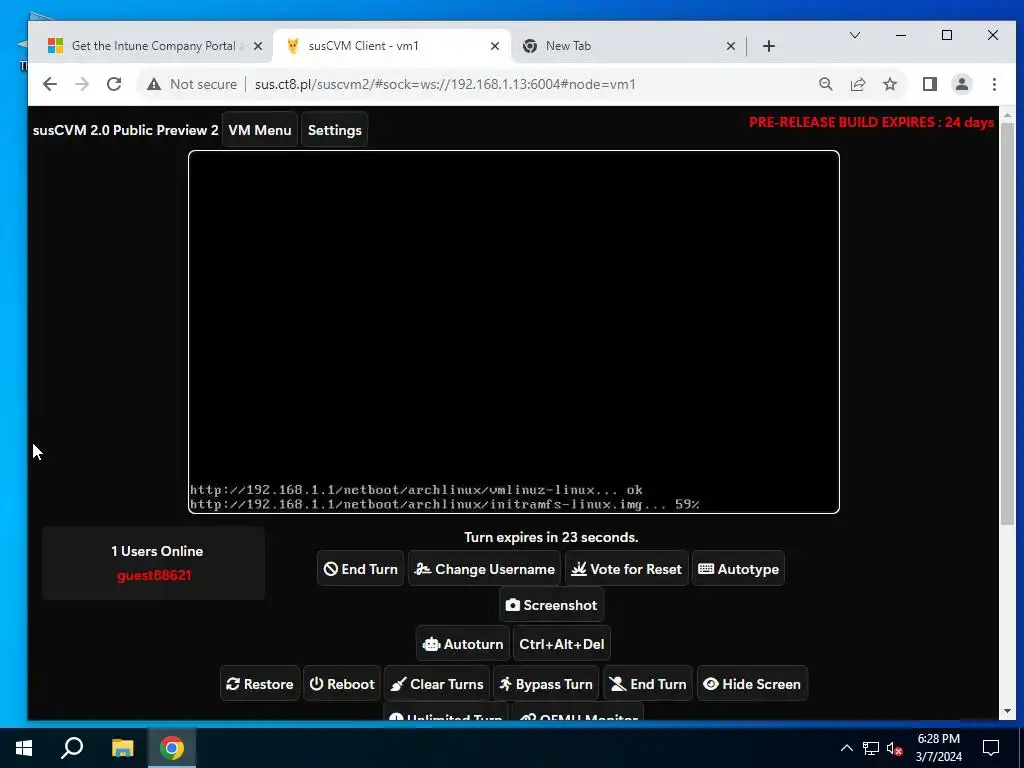Click the Not secure warning icon
This screenshot has width=1024, height=768.
point(154,84)
